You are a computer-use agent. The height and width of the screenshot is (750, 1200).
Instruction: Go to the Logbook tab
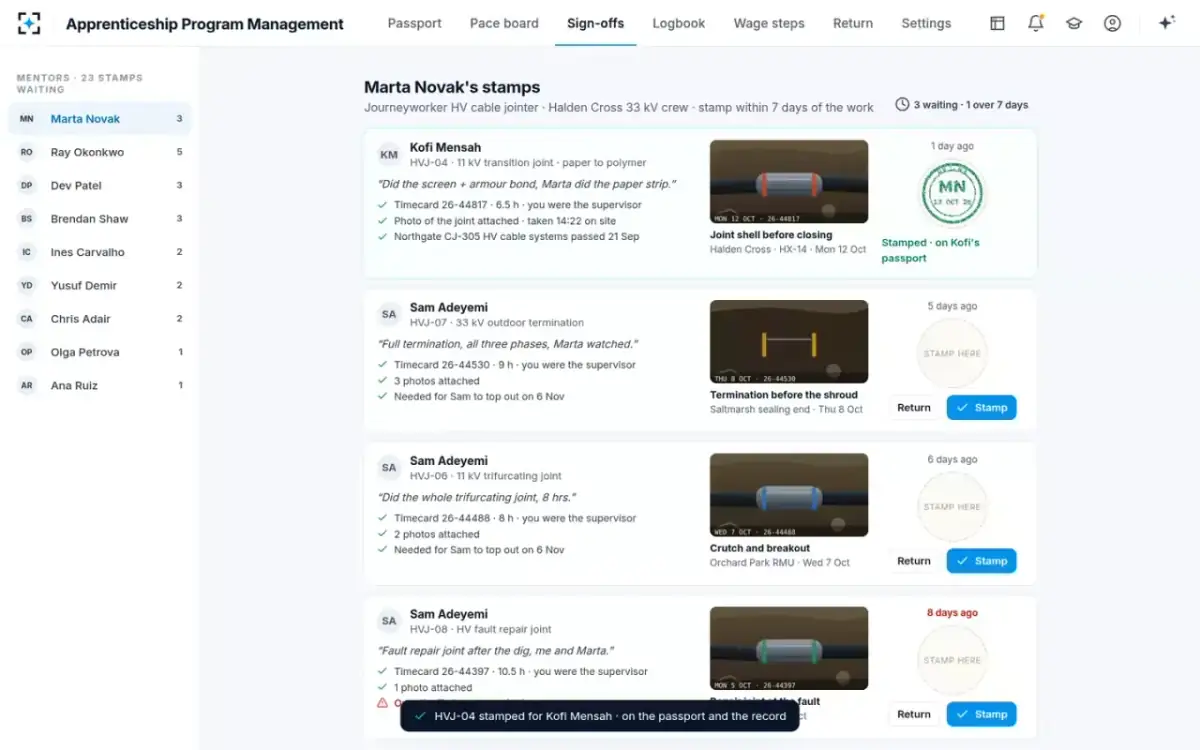click(679, 23)
